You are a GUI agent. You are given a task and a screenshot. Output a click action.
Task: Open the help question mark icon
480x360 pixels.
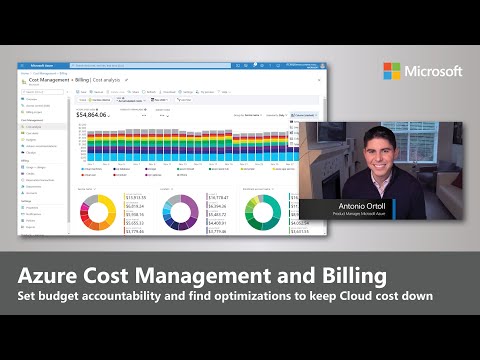[270, 66]
